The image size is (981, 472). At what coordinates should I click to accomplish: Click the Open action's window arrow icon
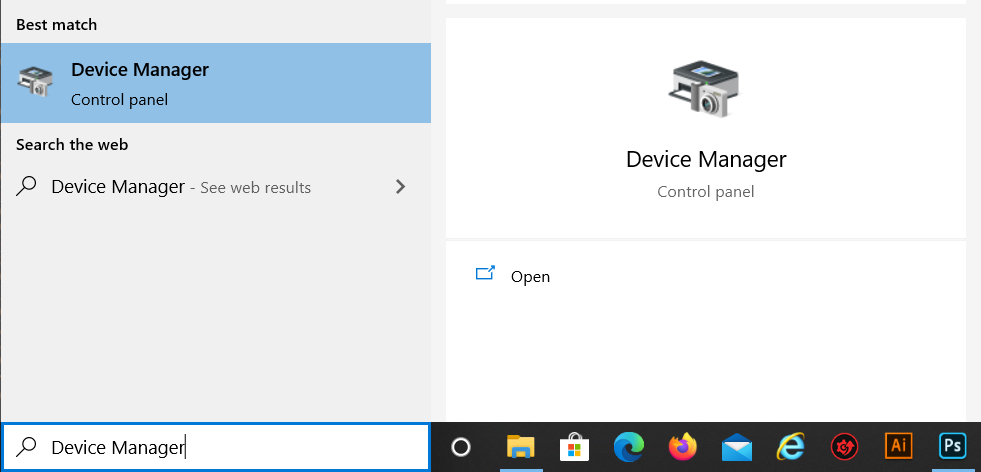point(485,273)
